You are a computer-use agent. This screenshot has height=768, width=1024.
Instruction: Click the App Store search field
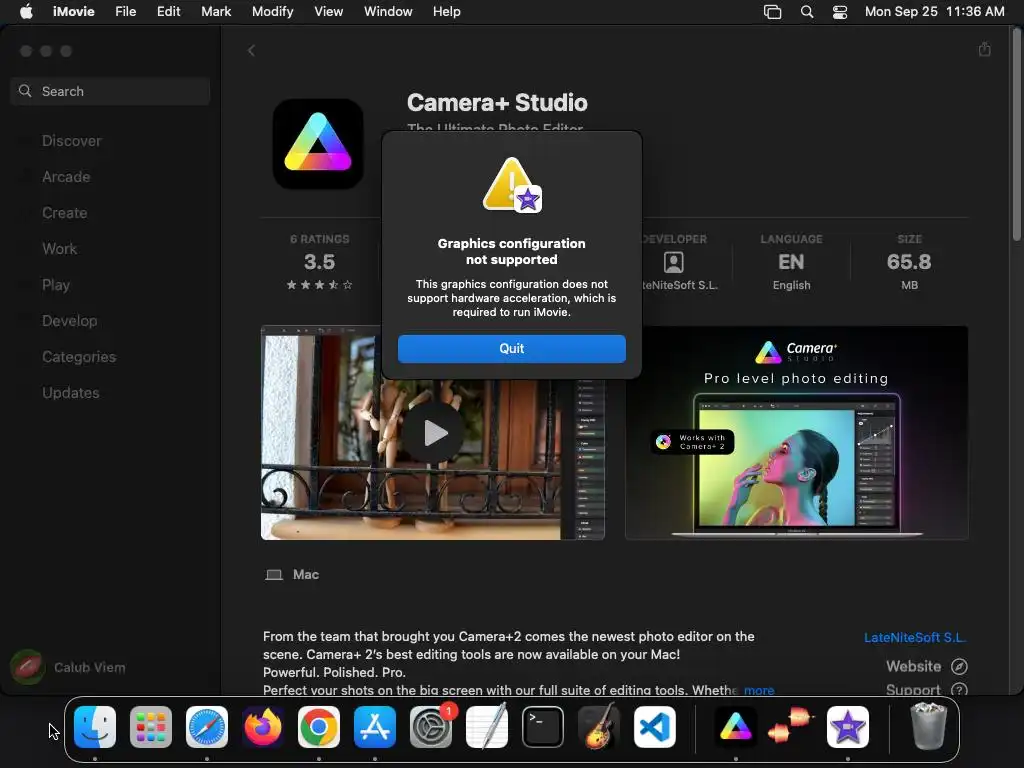pyautogui.click(x=110, y=91)
